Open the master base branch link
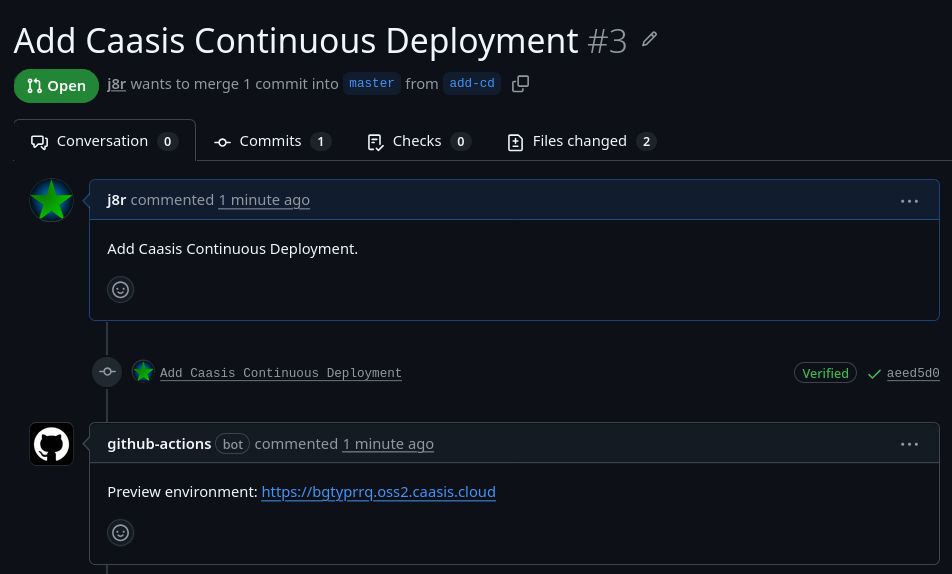952x574 pixels. (x=372, y=84)
